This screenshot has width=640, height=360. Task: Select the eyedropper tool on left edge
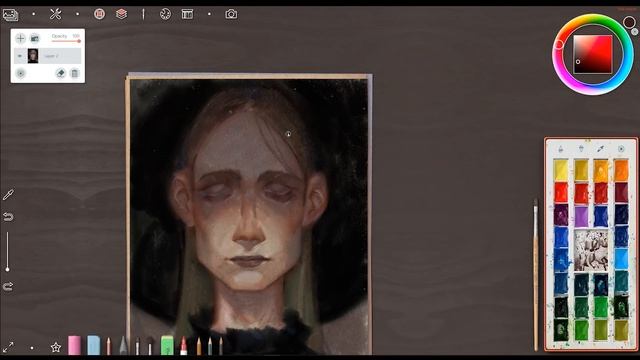click(8, 195)
